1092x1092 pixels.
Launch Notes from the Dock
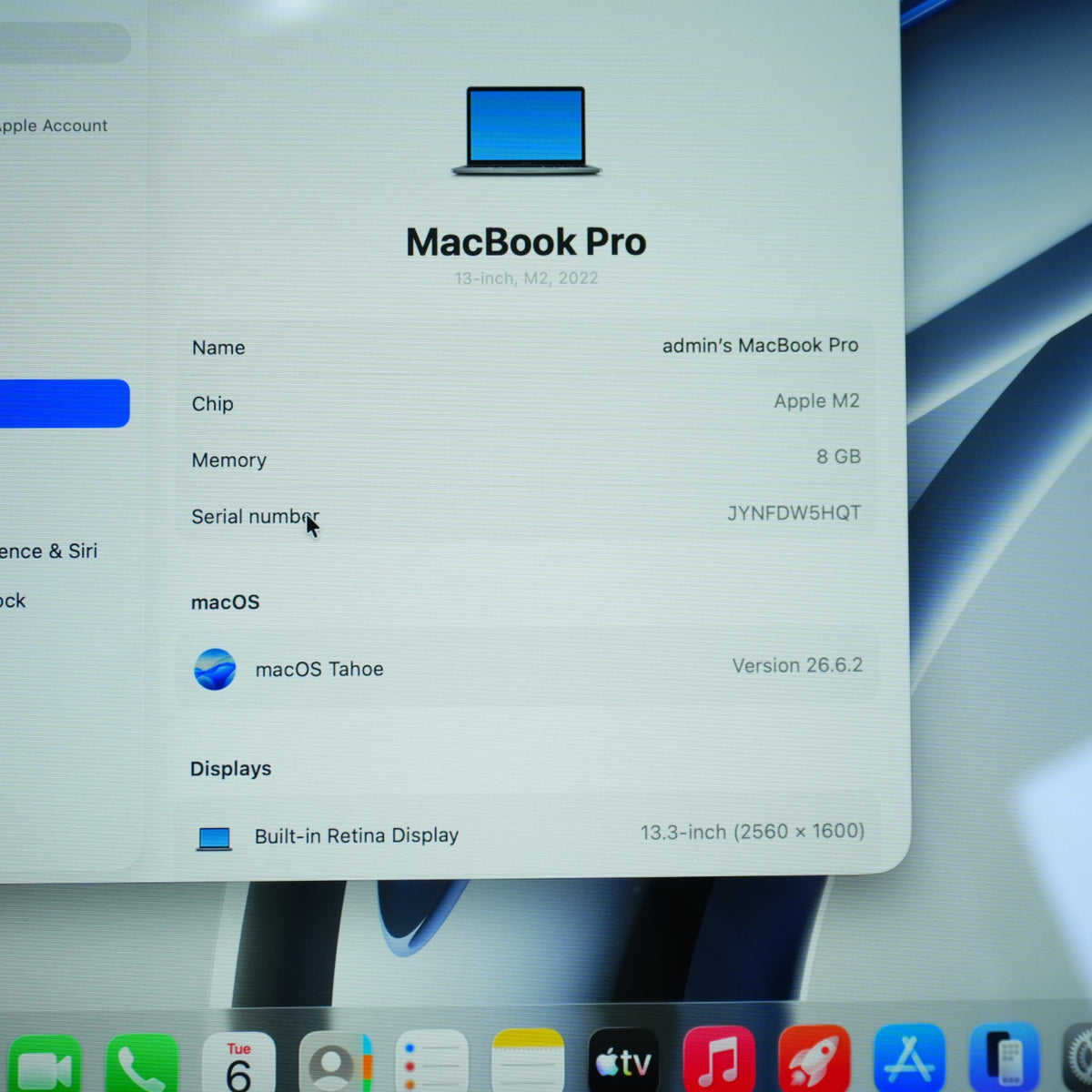pos(528,1061)
